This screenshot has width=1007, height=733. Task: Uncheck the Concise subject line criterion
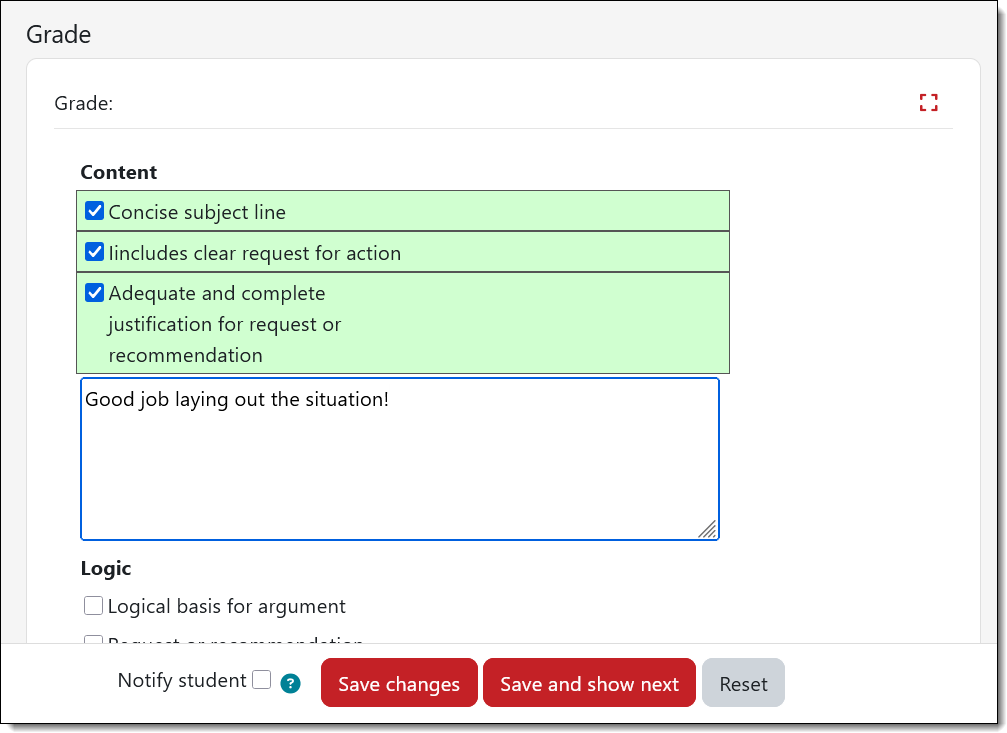(95, 210)
